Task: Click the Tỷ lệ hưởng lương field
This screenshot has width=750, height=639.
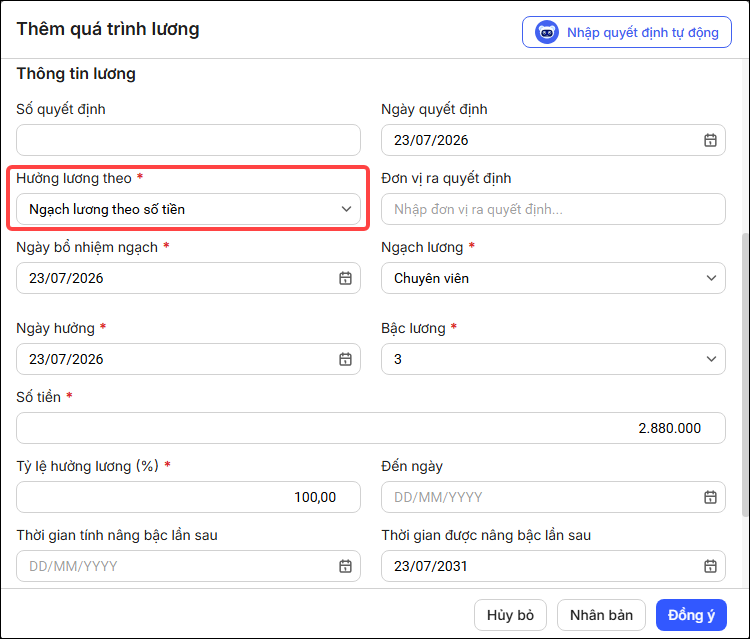Action: pyautogui.click(x=188, y=497)
